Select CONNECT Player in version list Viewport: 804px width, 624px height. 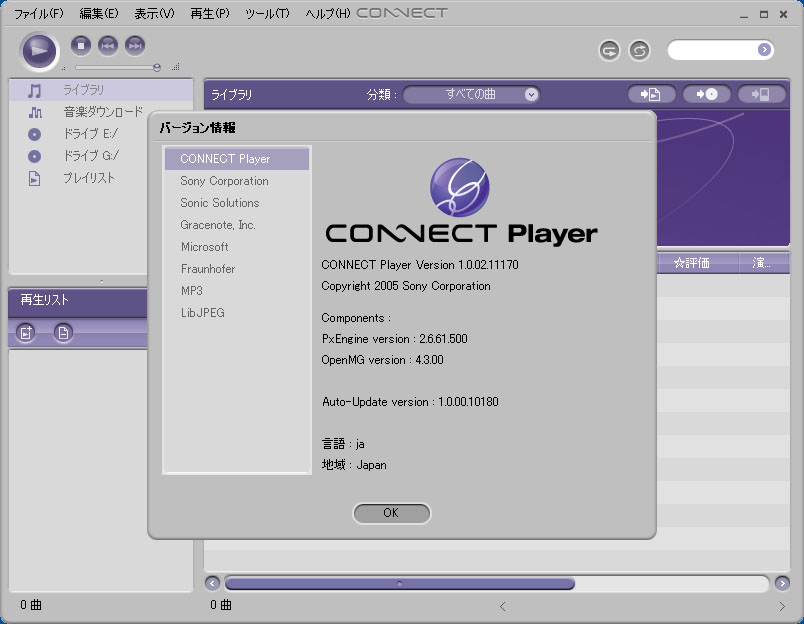click(237, 159)
